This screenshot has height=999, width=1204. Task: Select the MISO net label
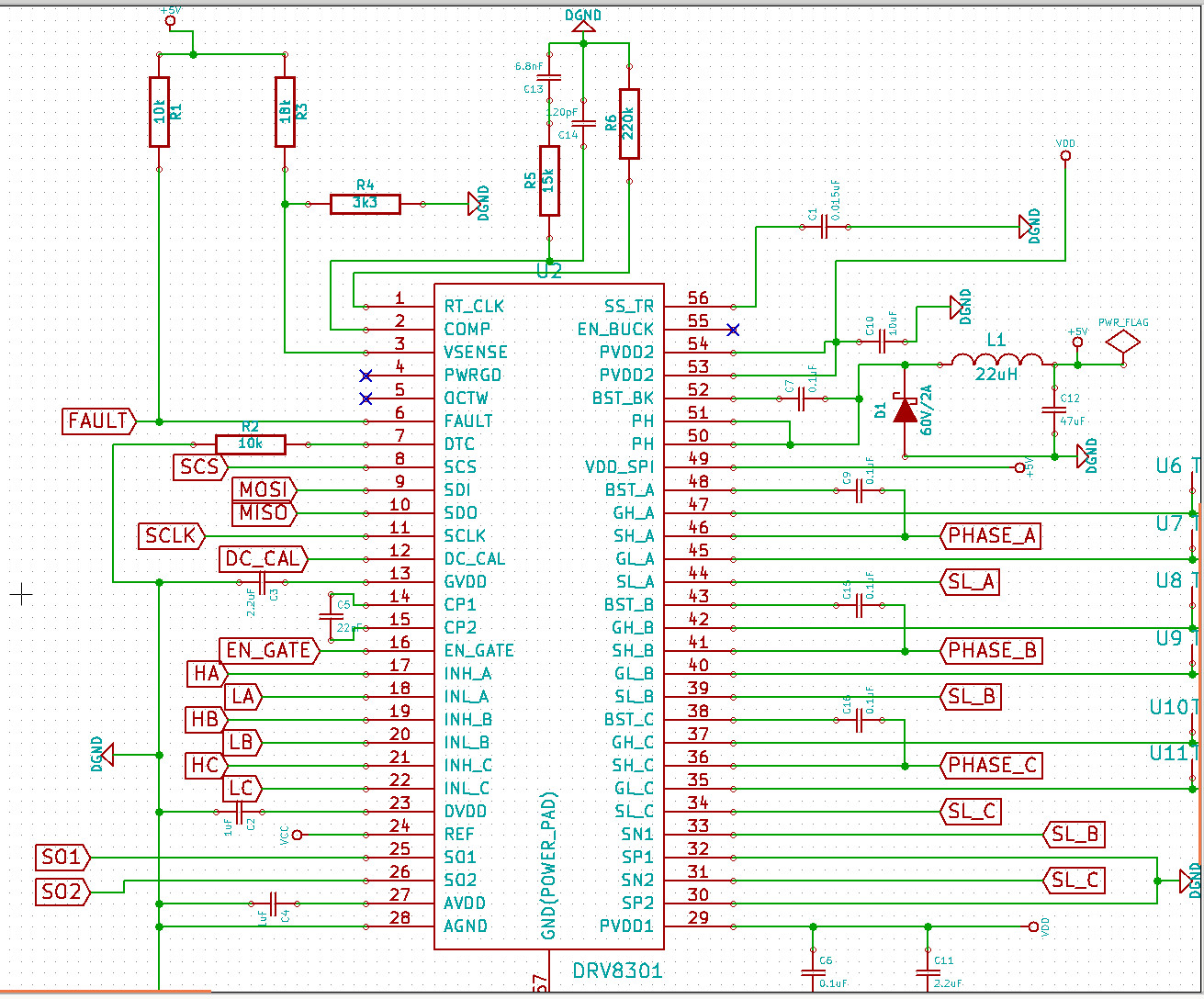(x=264, y=513)
